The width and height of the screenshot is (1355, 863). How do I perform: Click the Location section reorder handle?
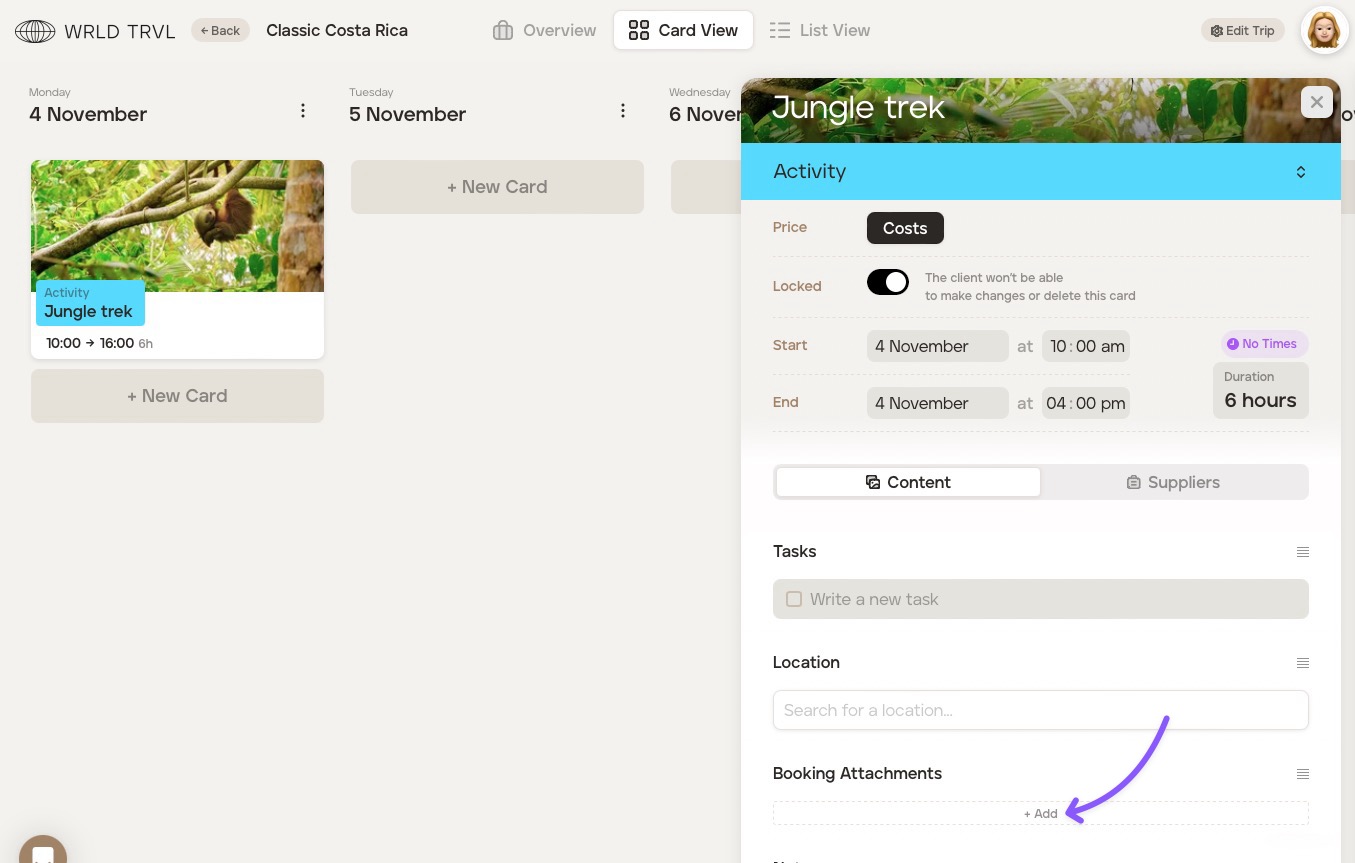[1302, 663]
